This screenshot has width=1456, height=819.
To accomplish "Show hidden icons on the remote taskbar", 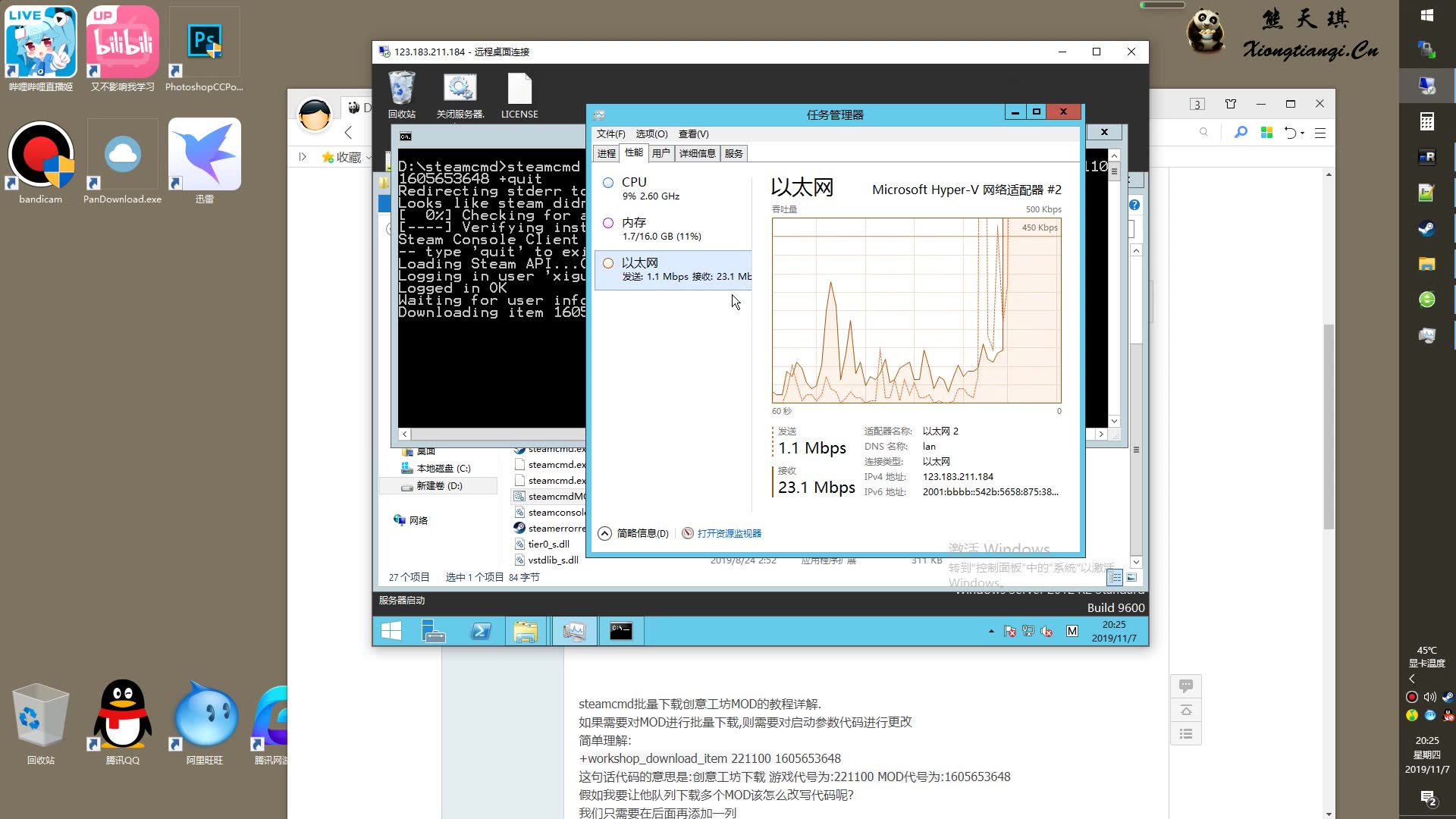I will (991, 631).
